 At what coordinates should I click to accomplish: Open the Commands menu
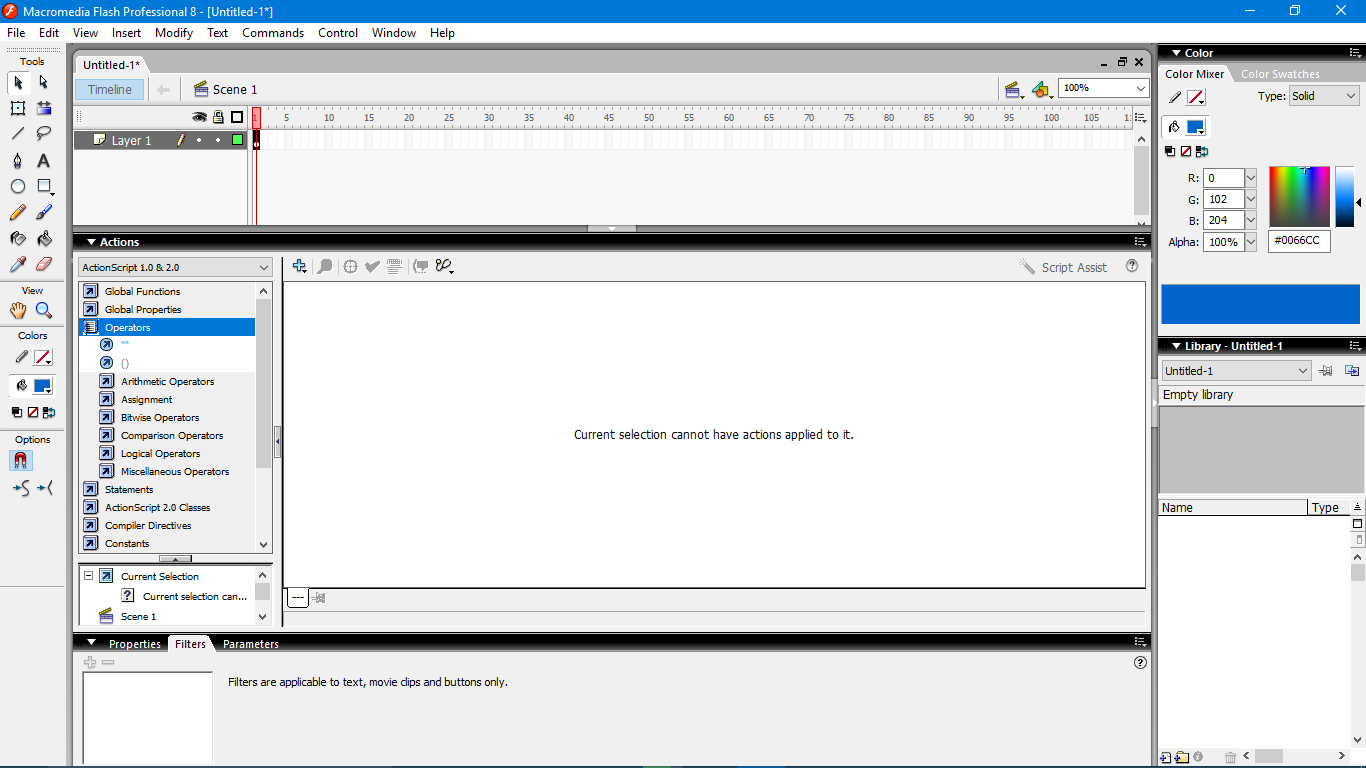(273, 33)
